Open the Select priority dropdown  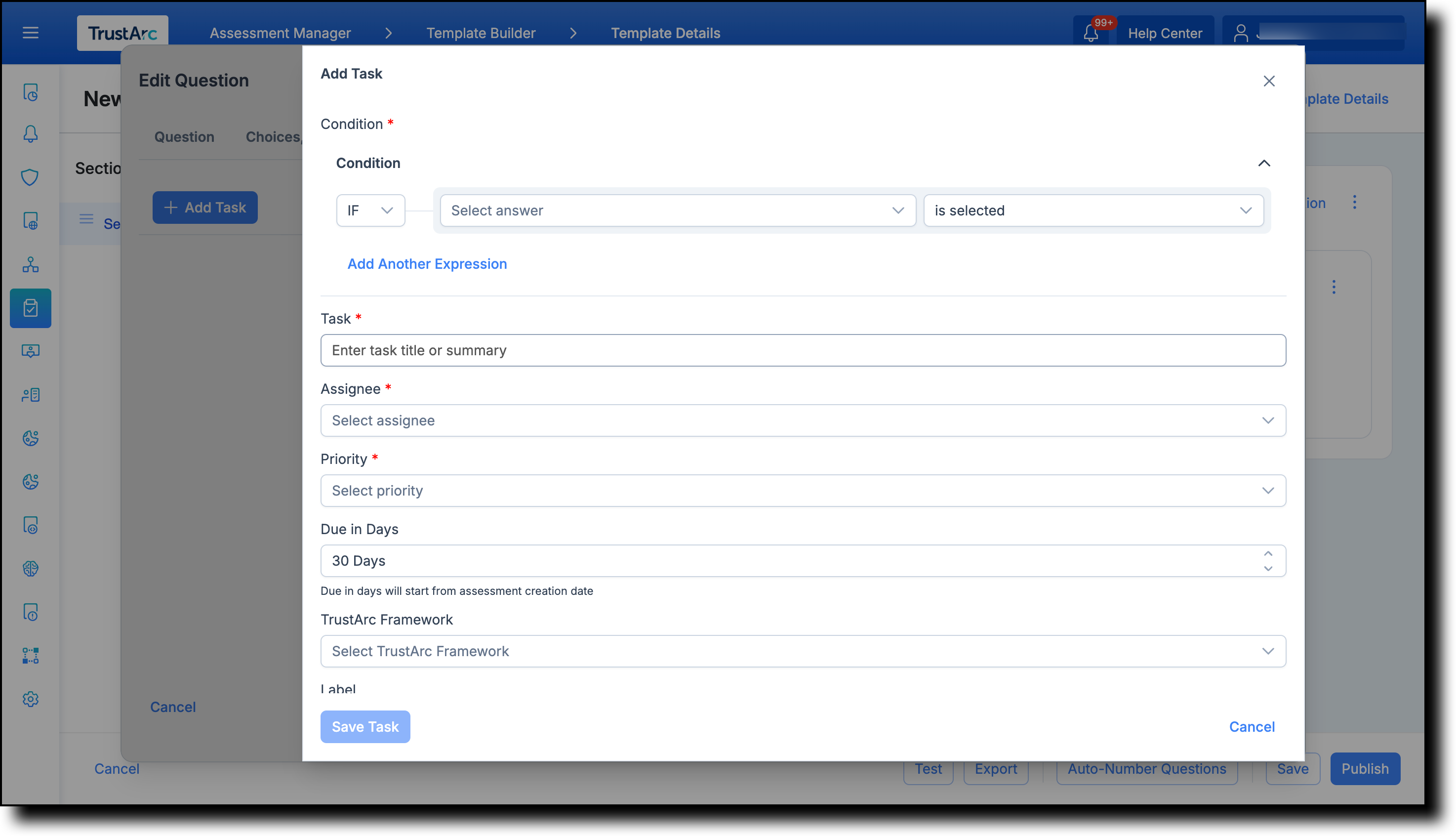click(803, 491)
